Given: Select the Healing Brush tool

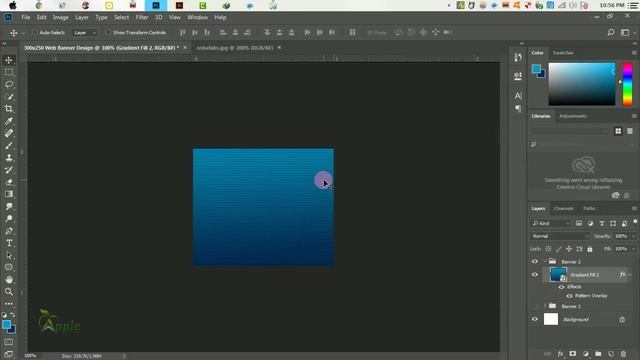Looking at the screenshot, I should click(9, 133).
